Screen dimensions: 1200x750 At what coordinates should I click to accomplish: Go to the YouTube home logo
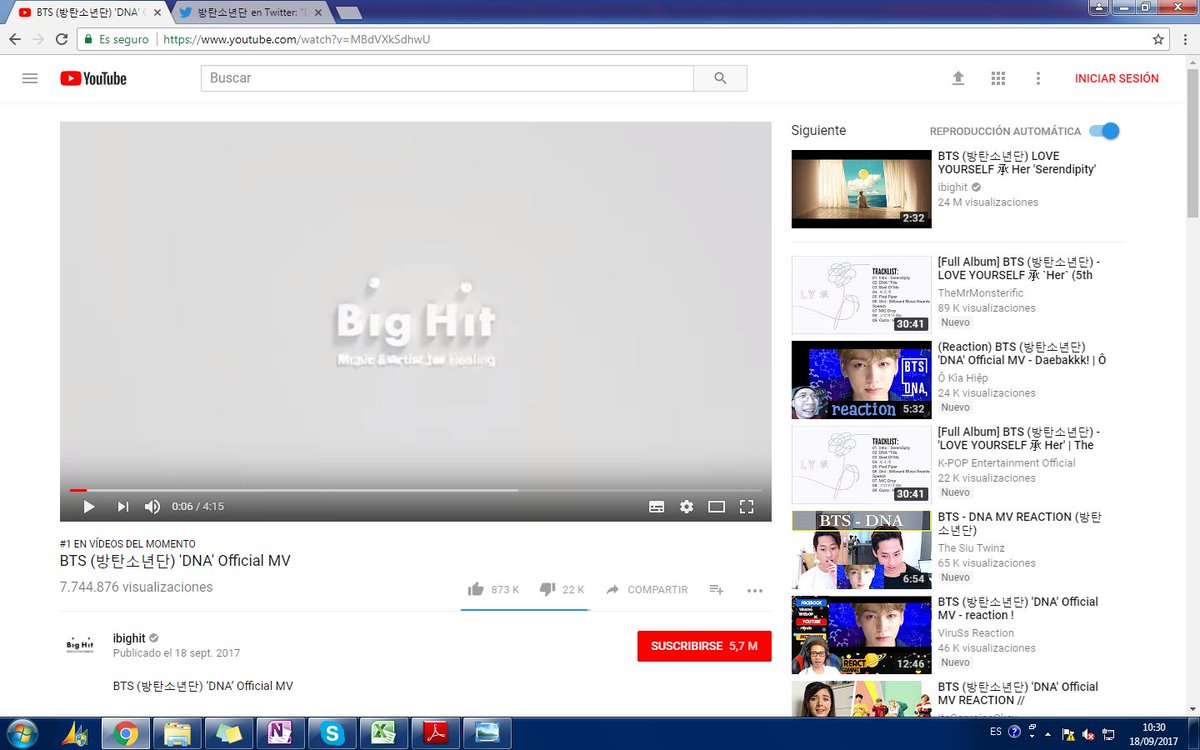(93, 78)
